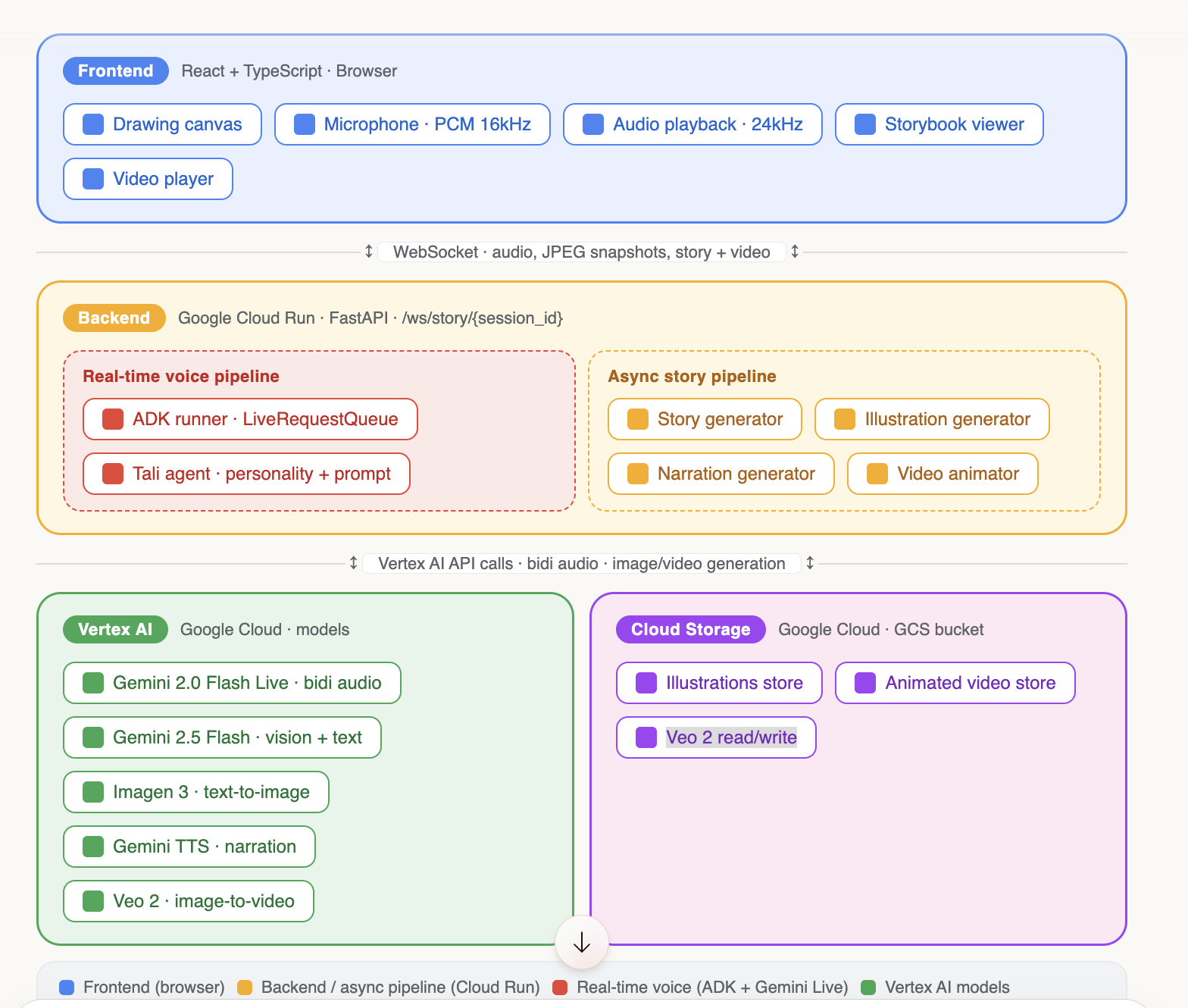The image size is (1188, 1008).
Task: Click green square icon in Gemini 2.0 Flash Live
Action: tap(93, 683)
